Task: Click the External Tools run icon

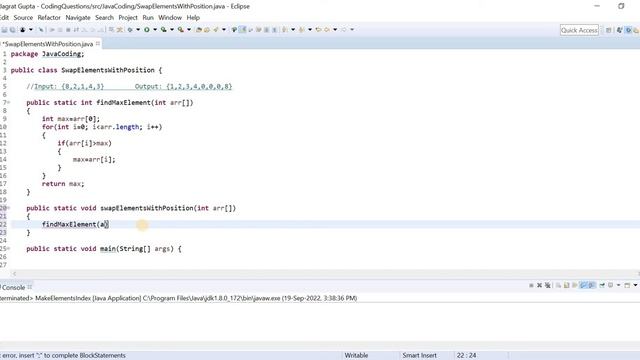Action: tap(180, 30)
